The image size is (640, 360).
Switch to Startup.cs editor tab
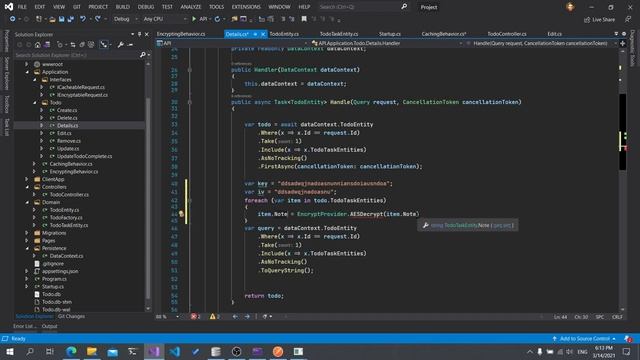(389, 34)
